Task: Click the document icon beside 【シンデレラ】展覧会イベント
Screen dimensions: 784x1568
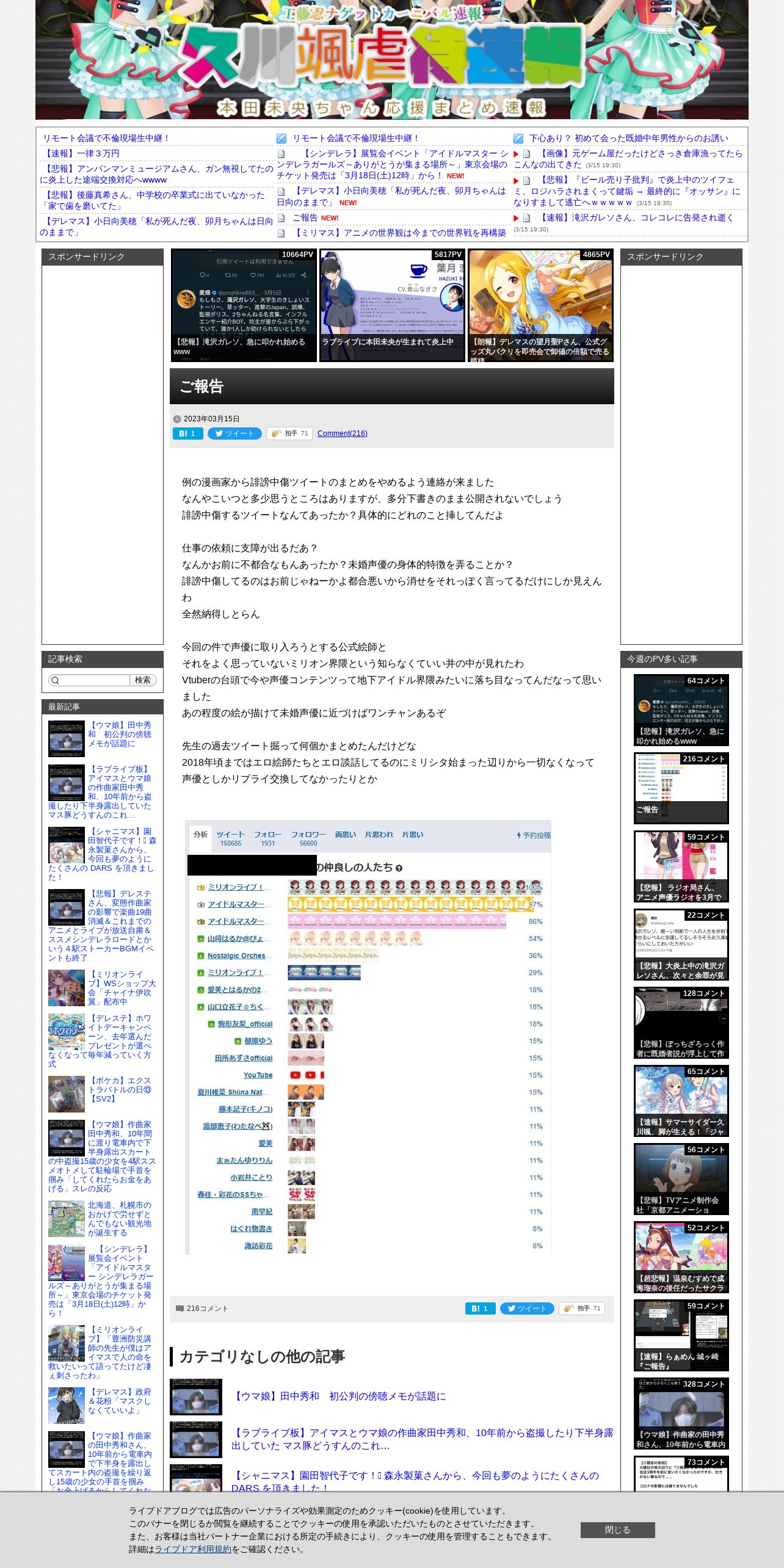Action: [x=281, y=154]
